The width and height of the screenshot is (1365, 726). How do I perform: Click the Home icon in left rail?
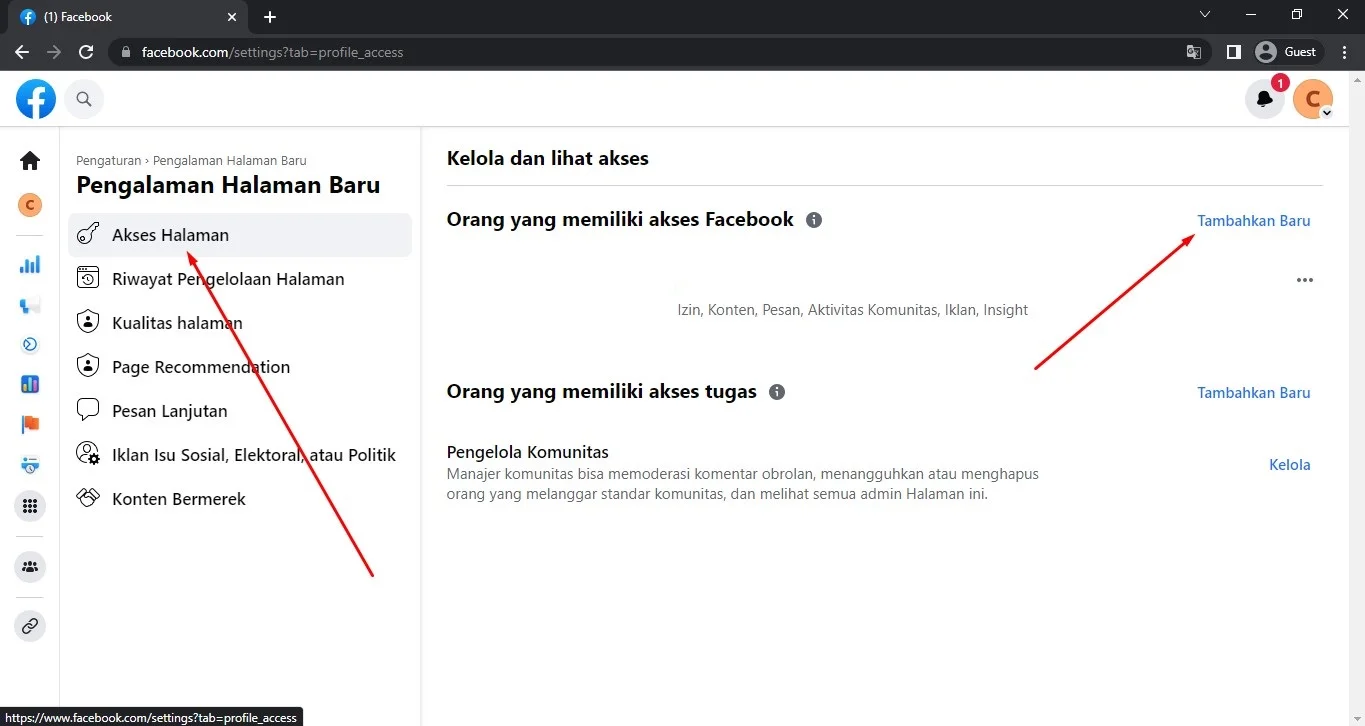[30, 160]
